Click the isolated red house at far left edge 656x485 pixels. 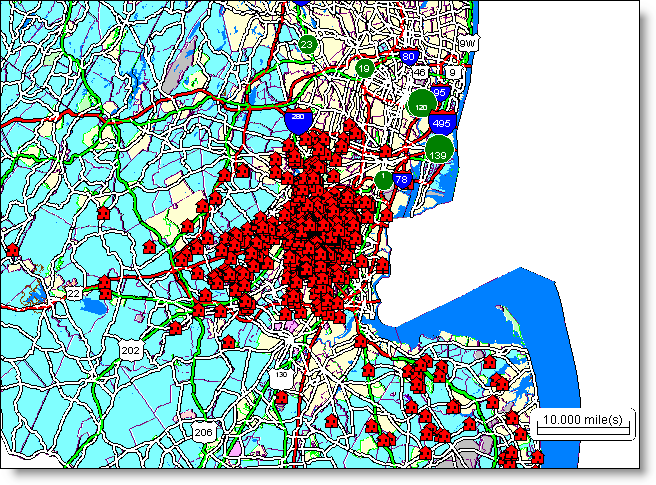[x=13, y=248]
